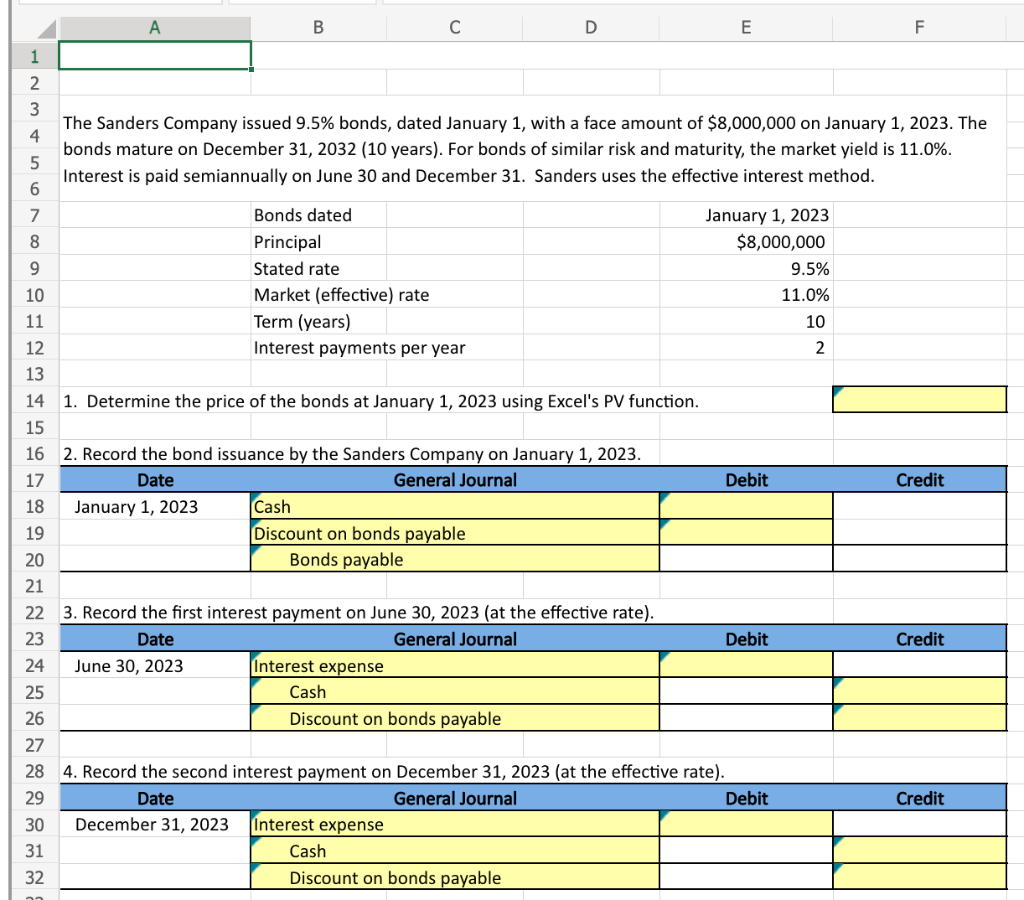Select credit cell for Bonds payable row 20
This screenshot has width=1024, height=900.
click(920, 559)
